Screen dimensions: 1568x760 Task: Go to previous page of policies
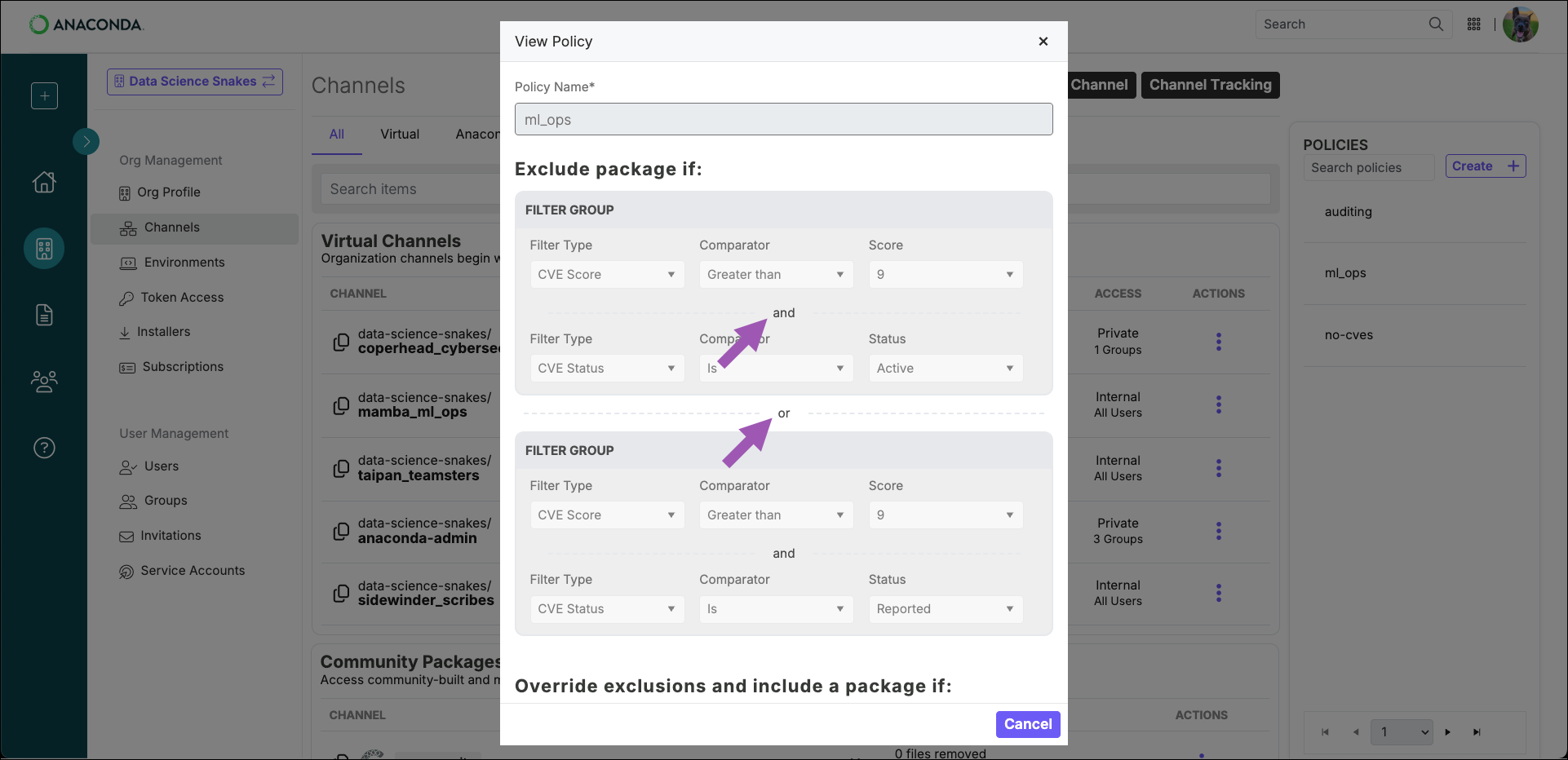1356,732
